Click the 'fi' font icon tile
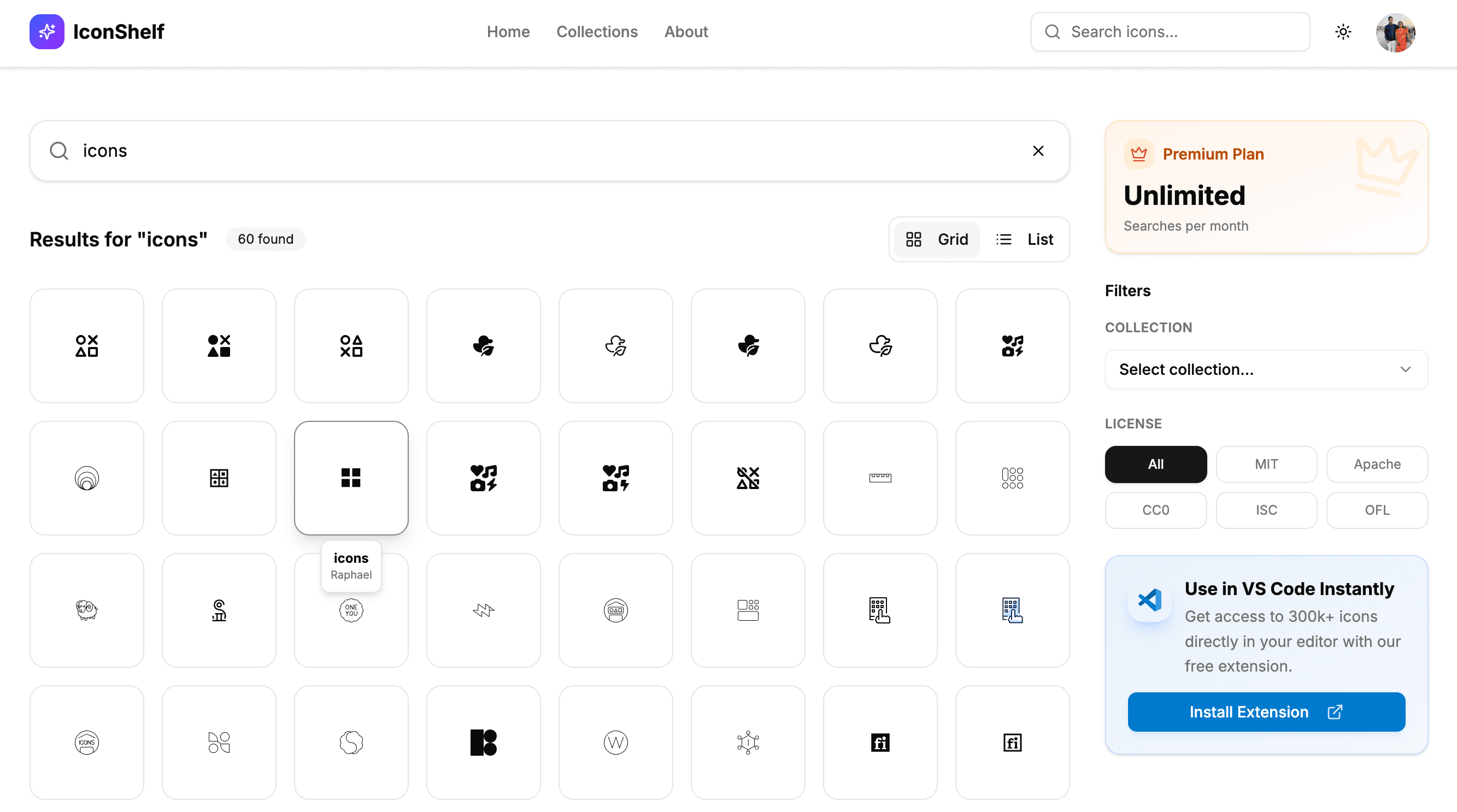Viewport: 1457px width, 812px height. coord(880,743)
